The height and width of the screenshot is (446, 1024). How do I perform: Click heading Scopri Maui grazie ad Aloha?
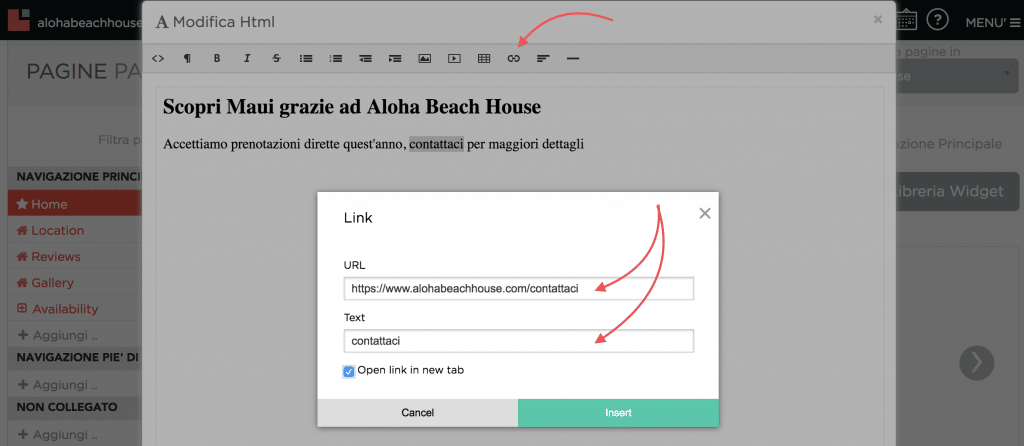coord(352,106)
